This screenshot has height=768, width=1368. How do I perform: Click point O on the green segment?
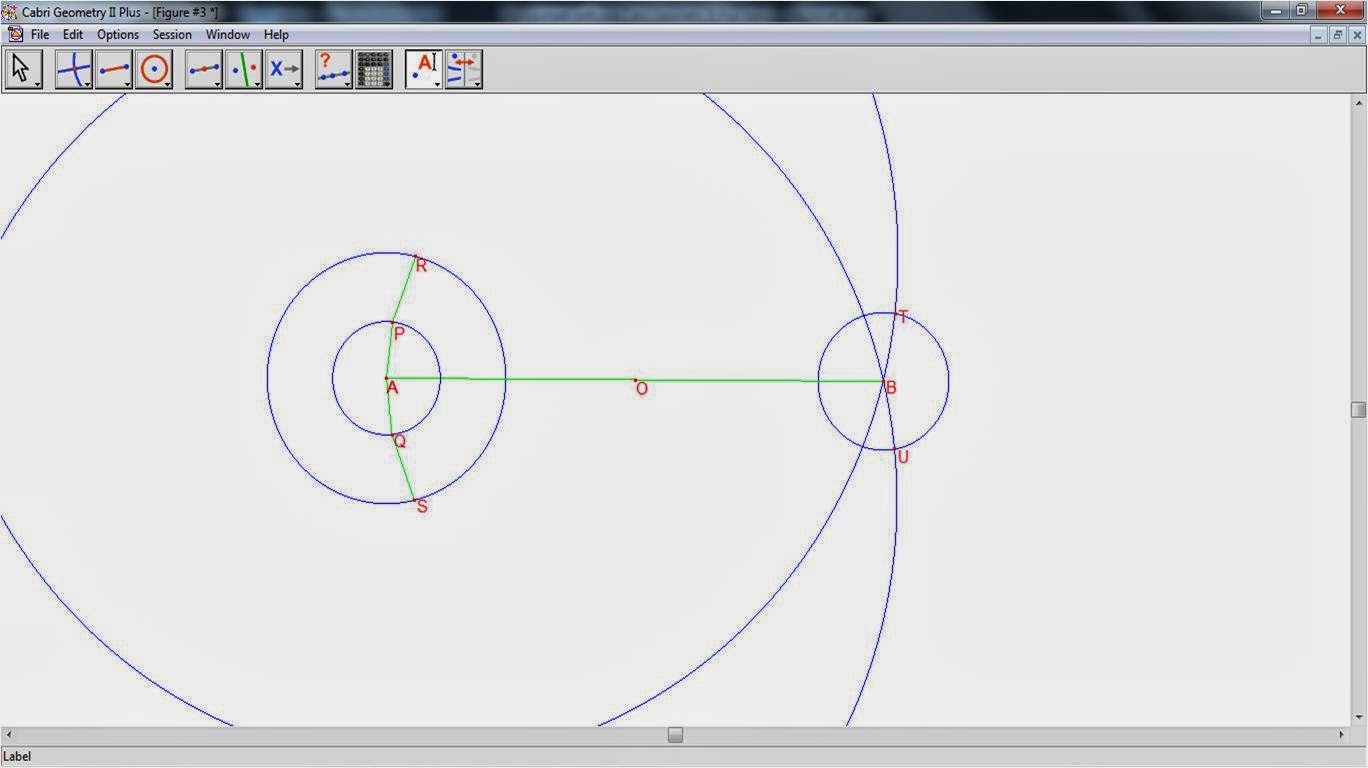[x=635, y=380]
